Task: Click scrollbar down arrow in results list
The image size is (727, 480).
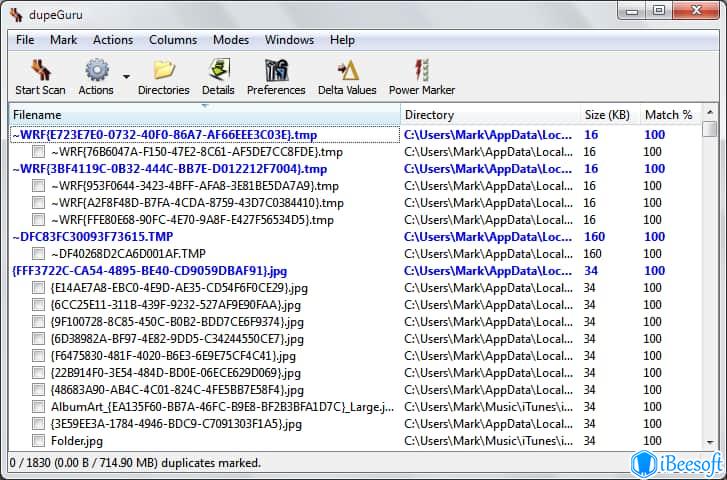Action: 709,443
